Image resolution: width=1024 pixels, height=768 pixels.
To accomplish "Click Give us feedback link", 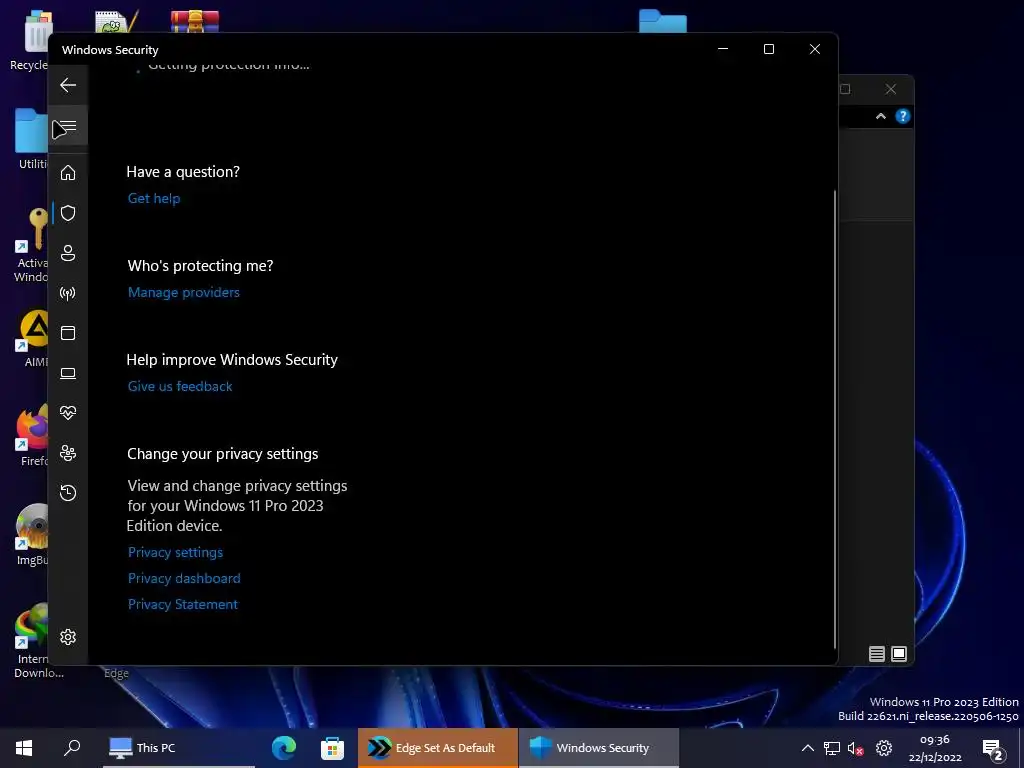I will (180, 387).
